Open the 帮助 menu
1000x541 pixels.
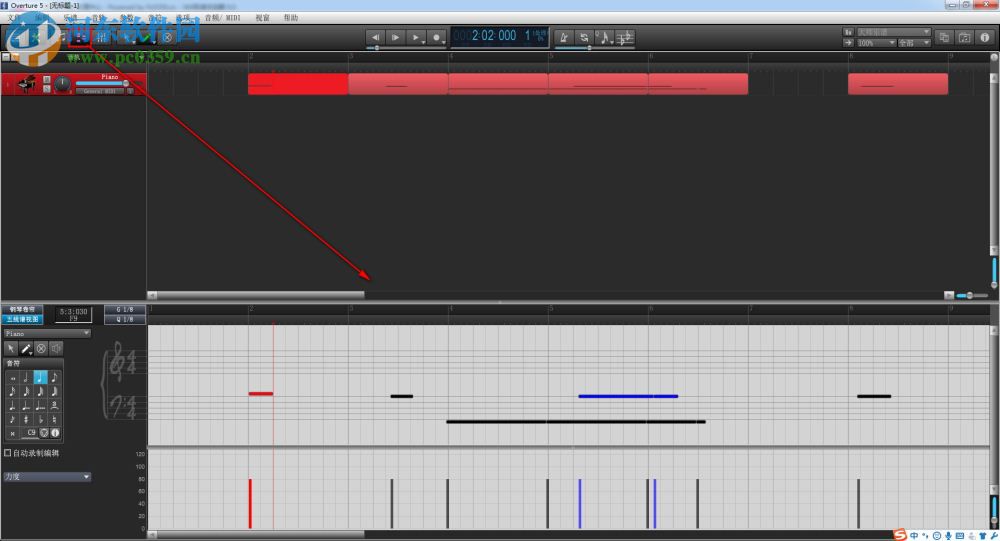(291, 18)
